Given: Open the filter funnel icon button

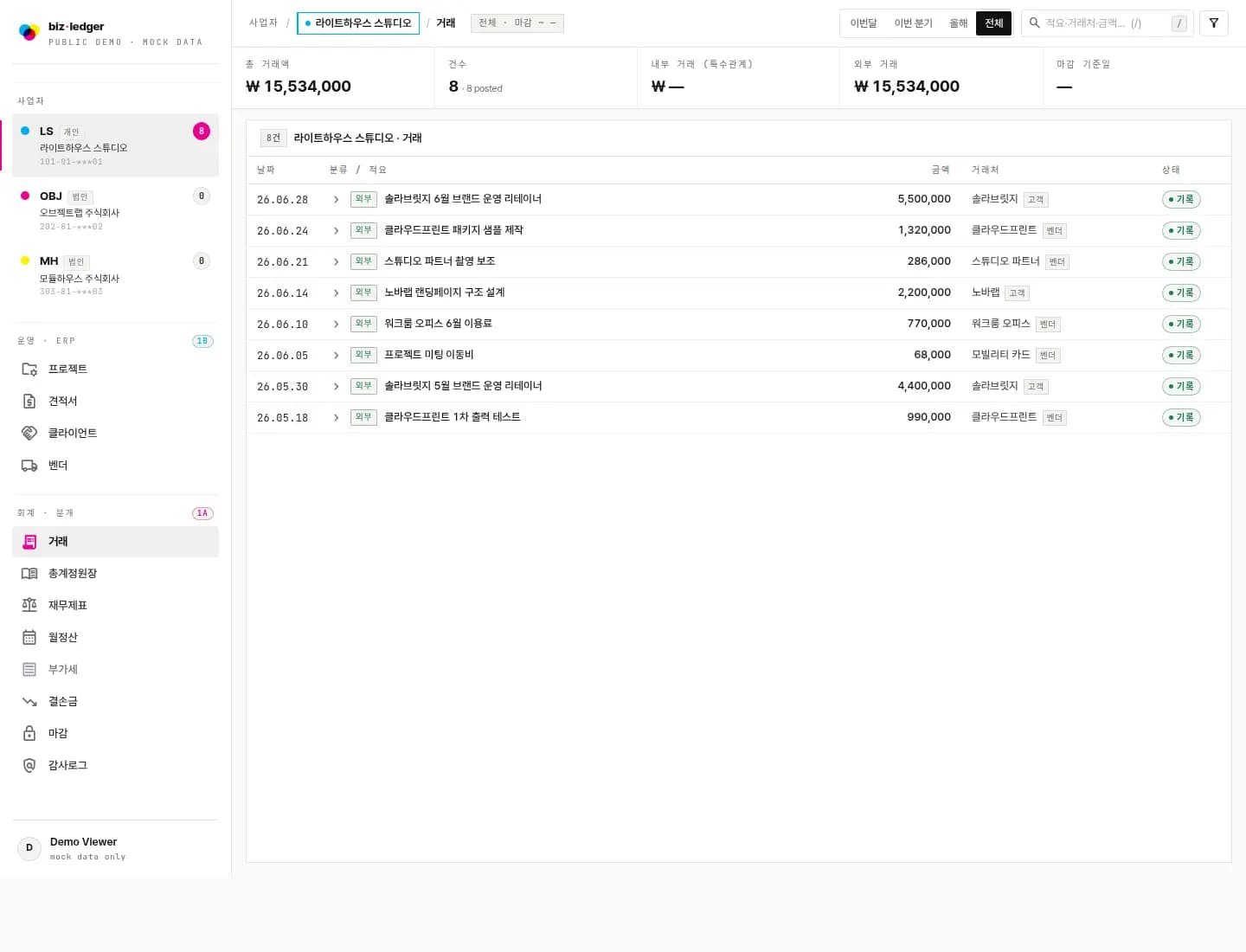Looking at the screenshot, I should (1214, 23).
